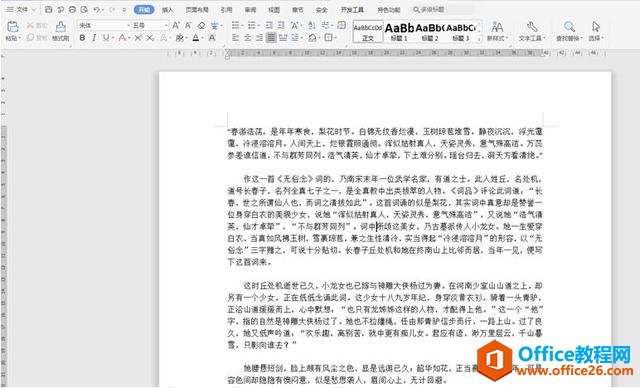Click the Print icon in quick access bar
The height and width of the screenshot is (388, 640).
click(72, 9)
